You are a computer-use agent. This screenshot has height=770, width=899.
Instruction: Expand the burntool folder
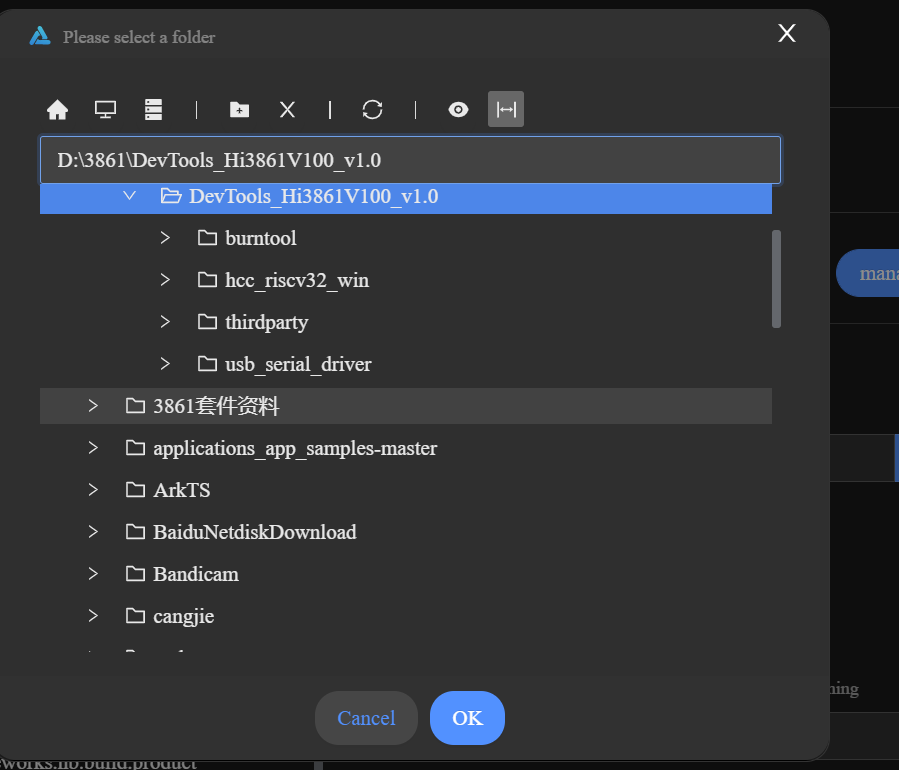click(166, 238)
